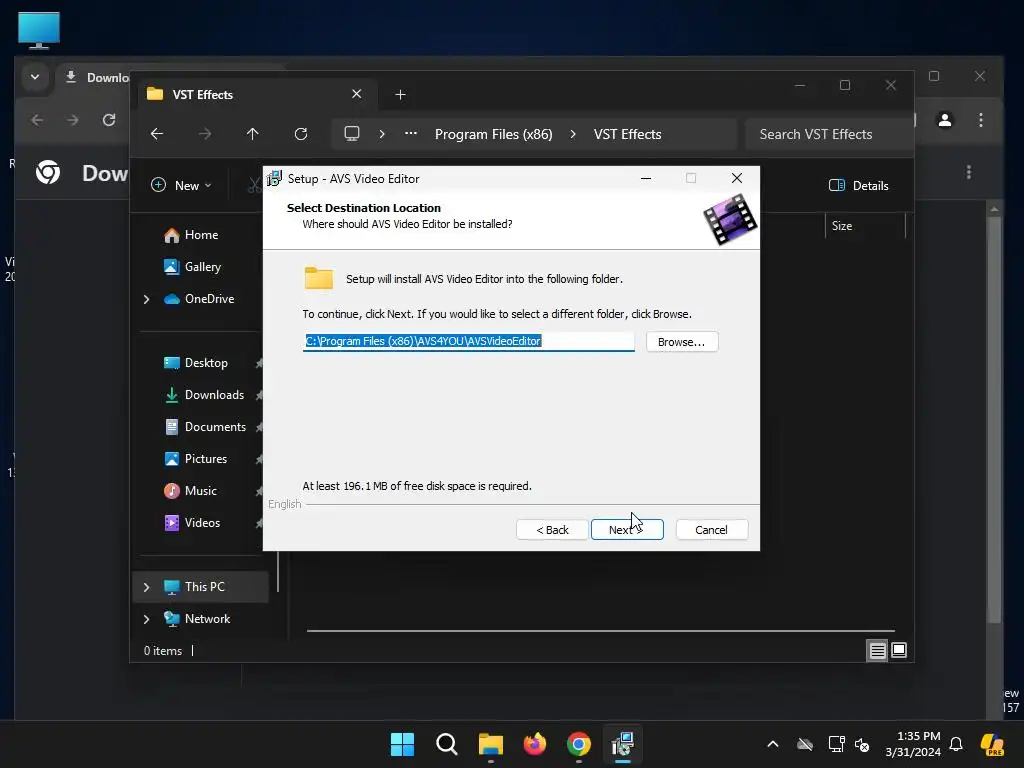Select This PC in navigation pane
Viewport: 1024px width, 768px height.
[200, 587]
